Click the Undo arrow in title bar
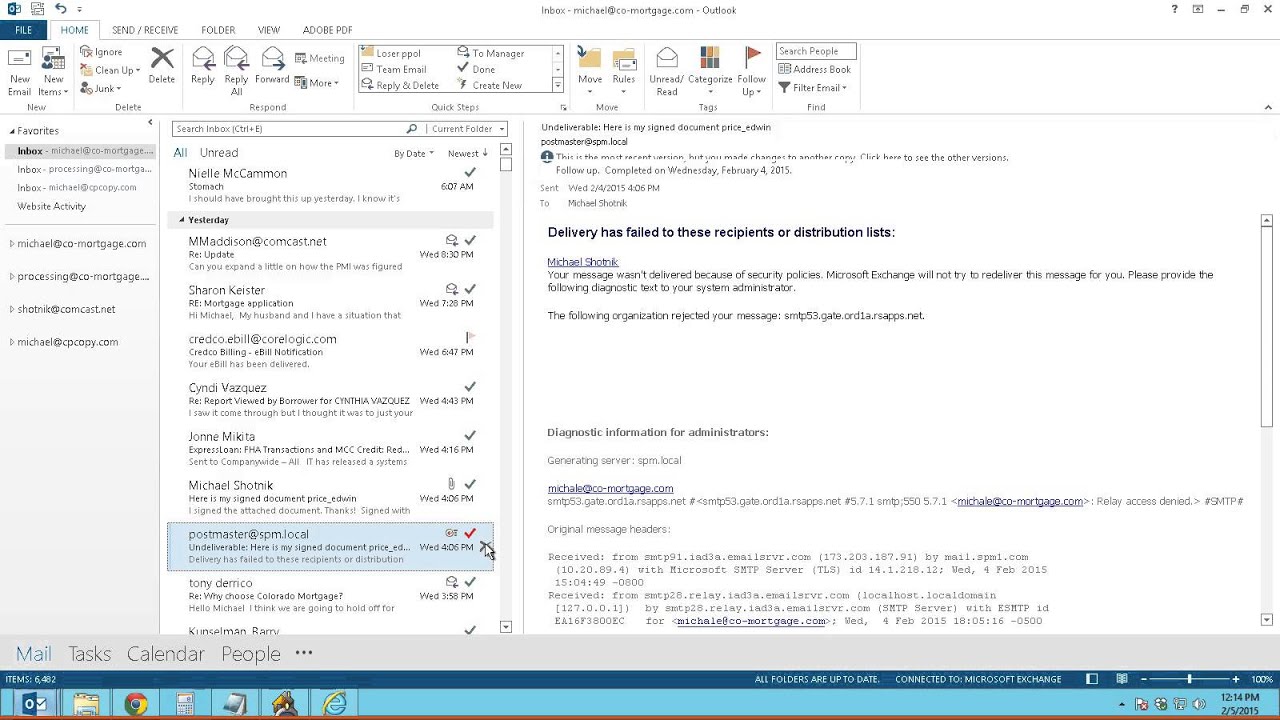The image size is (1280, 720). point(61,9)
